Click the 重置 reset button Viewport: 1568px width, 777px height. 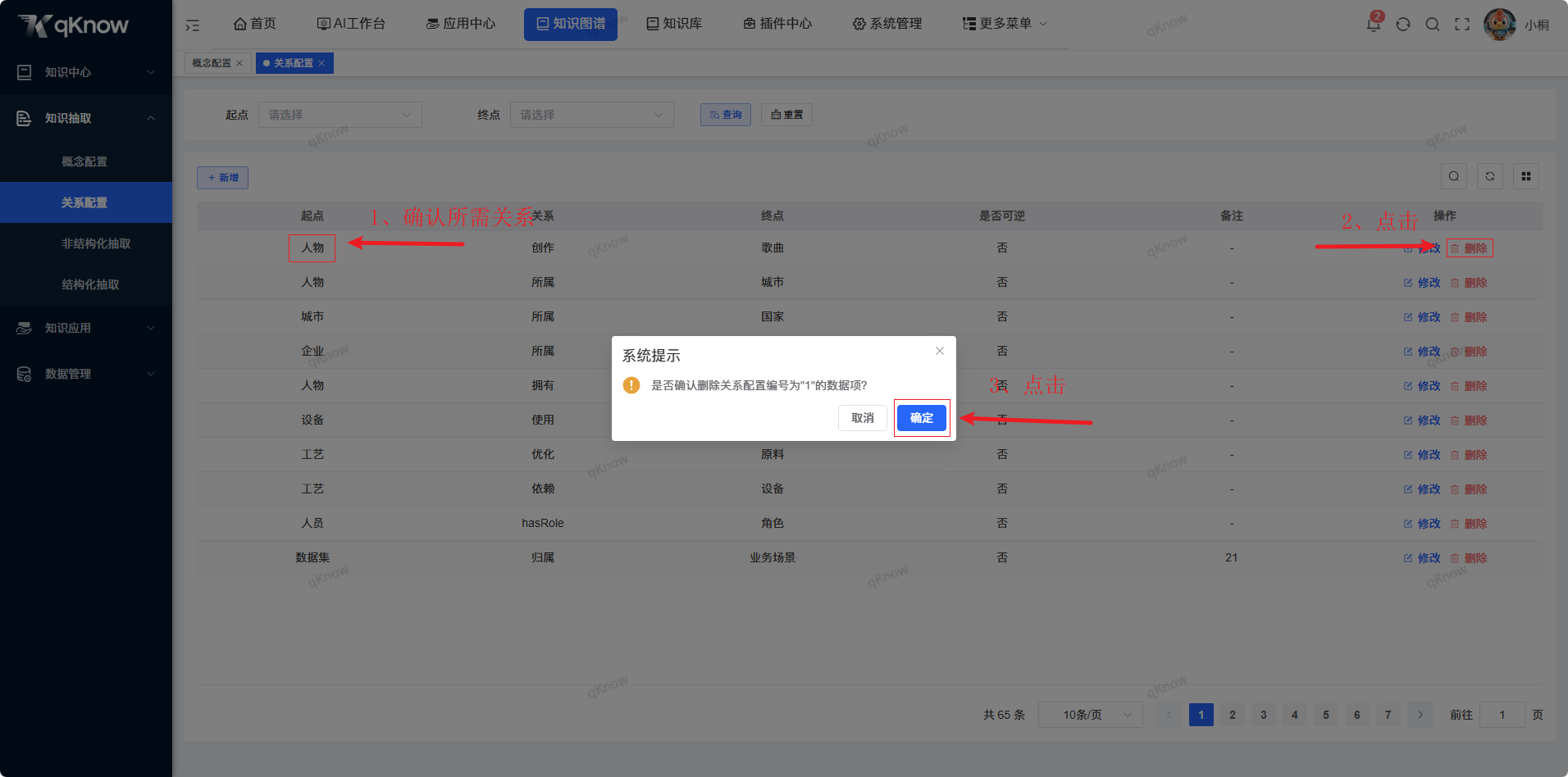click(786, 115)
